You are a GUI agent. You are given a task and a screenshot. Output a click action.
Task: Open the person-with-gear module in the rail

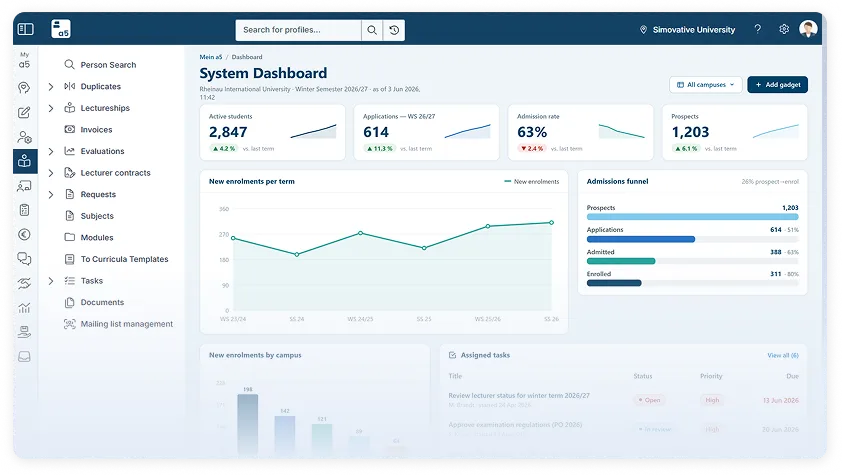click(x=24, y=137)
